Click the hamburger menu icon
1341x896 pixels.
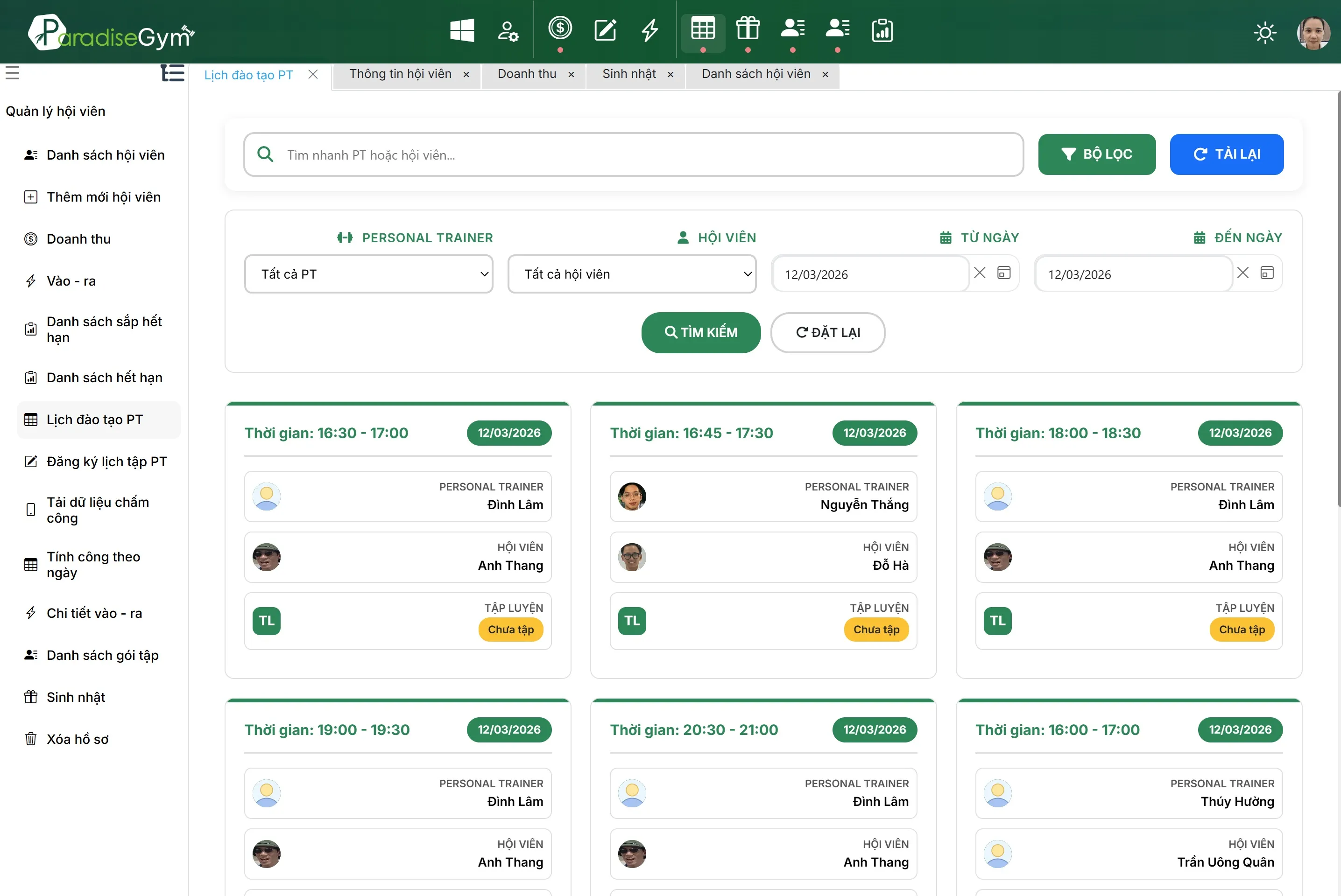click(x=13, y=73)
